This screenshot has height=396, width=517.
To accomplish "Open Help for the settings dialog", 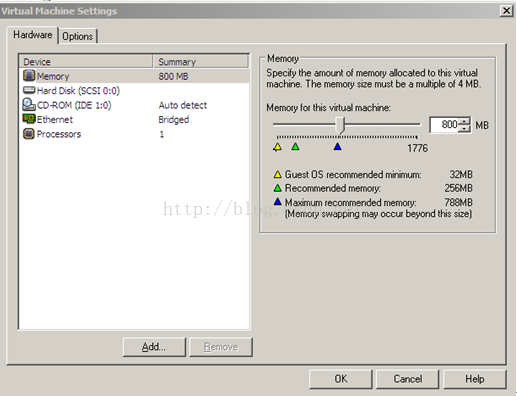I will [475, 379].
